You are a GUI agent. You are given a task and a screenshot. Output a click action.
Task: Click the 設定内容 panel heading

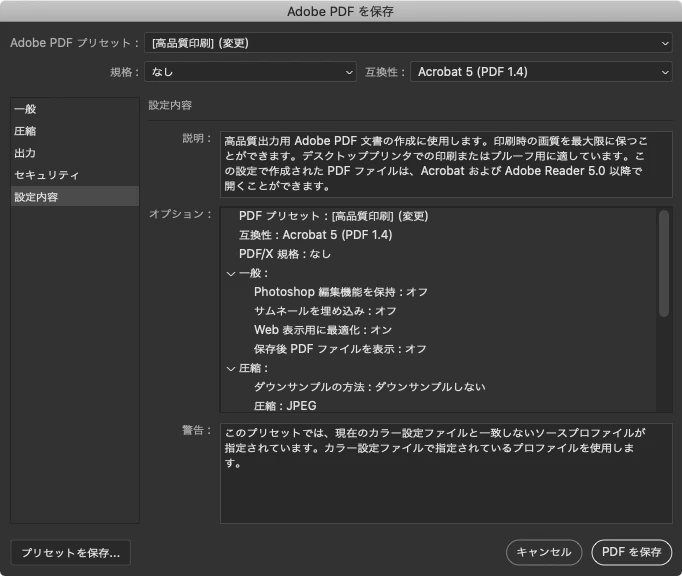click(170, 105)
